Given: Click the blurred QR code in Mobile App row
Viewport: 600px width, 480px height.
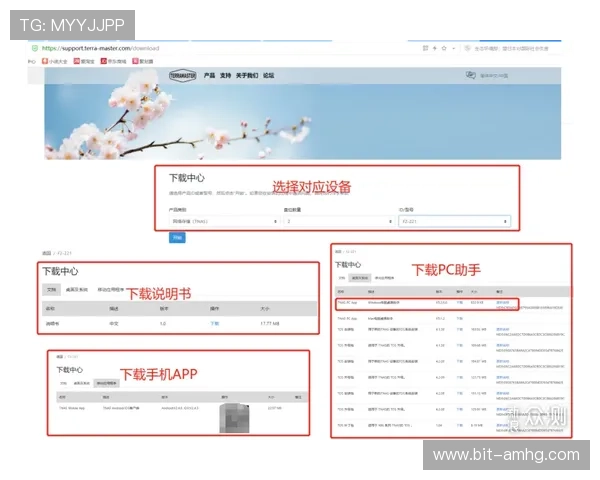Looking at the screenshot, I should [x=235, y=418].
